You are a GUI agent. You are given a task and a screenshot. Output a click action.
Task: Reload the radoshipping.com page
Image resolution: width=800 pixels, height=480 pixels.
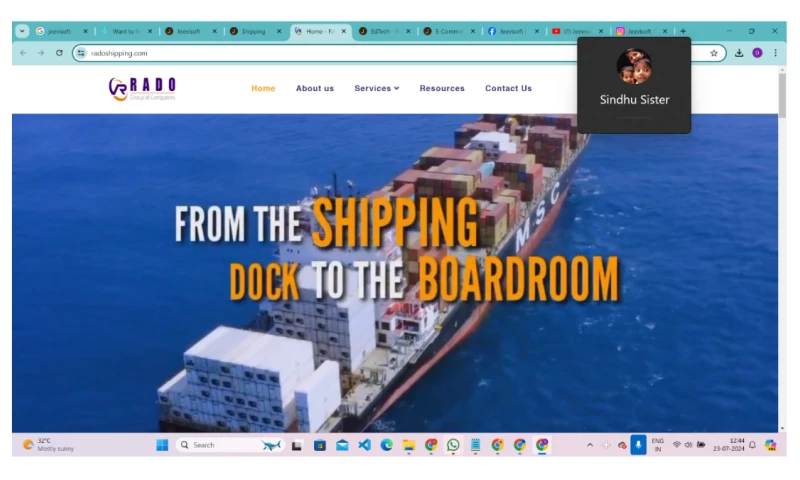[x=59, y=53]
